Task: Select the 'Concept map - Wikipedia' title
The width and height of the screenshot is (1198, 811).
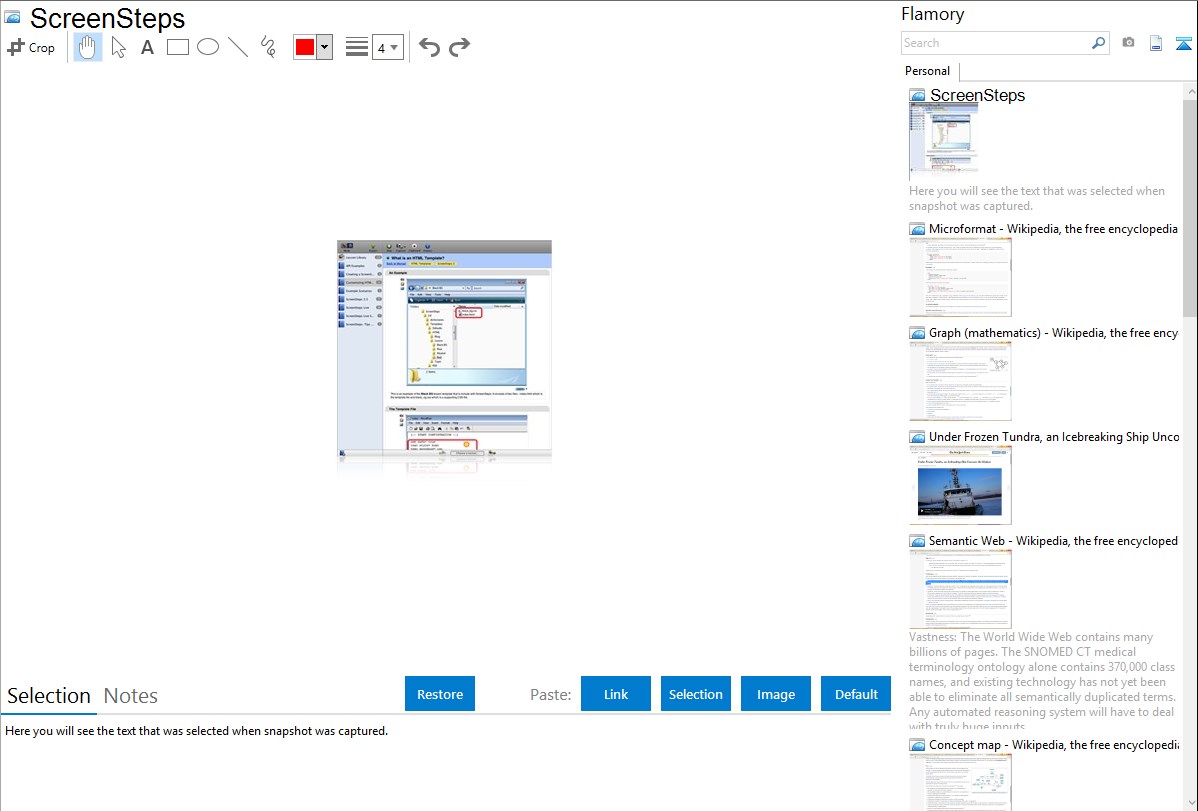Action: tap(1054, 745)
